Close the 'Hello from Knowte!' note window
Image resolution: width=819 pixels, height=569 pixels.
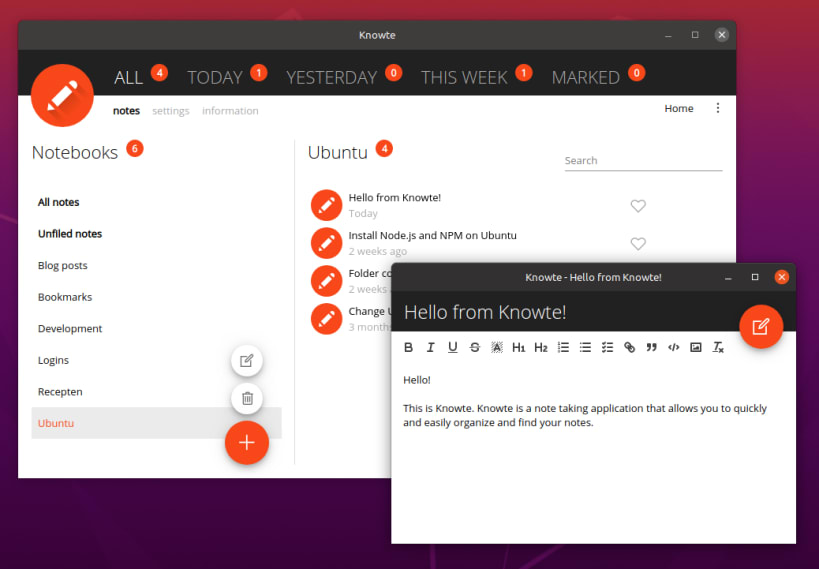click(781, 277)
